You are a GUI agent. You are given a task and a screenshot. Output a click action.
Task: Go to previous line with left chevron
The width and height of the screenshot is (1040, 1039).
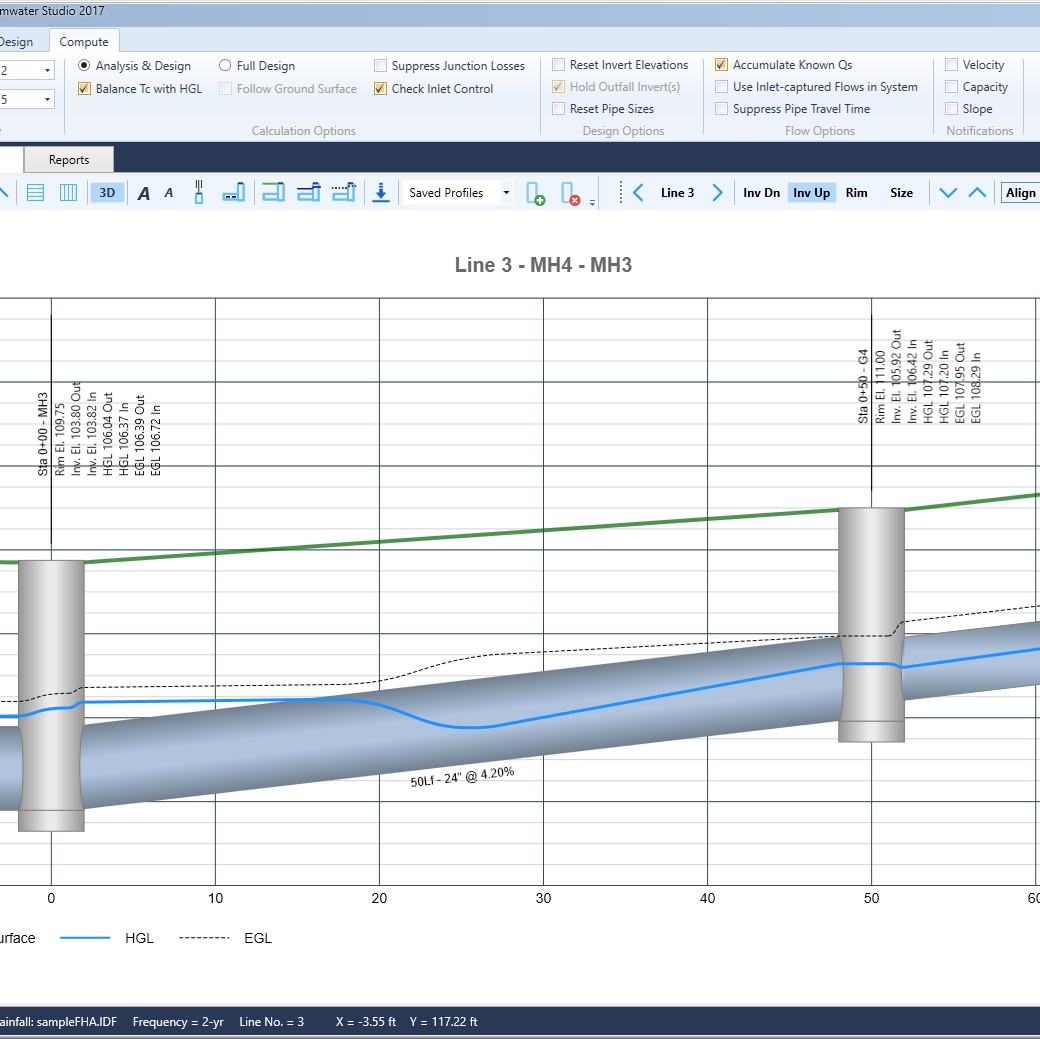(x=638, y=193)
